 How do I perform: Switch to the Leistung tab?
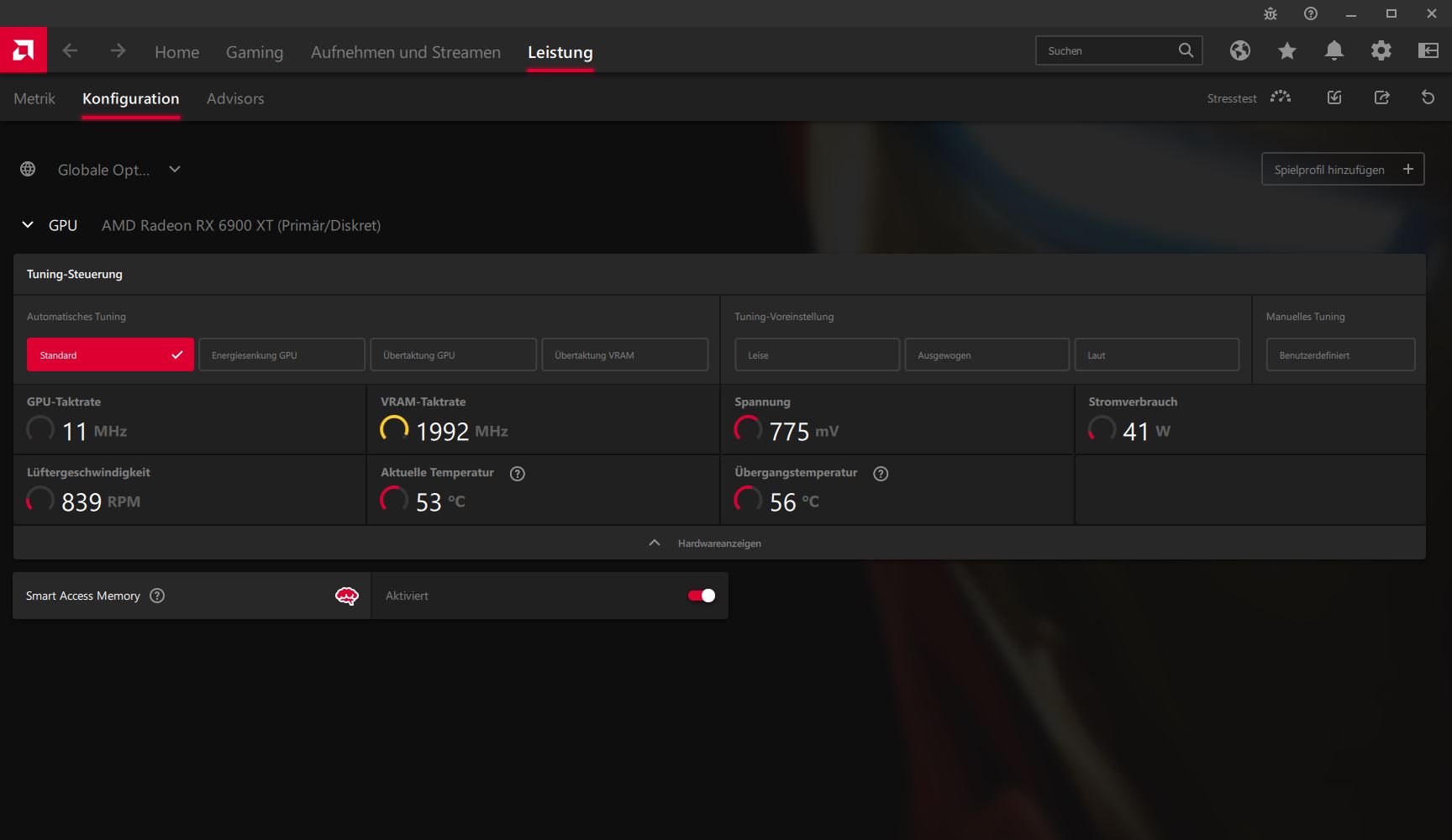coord(560,52)
